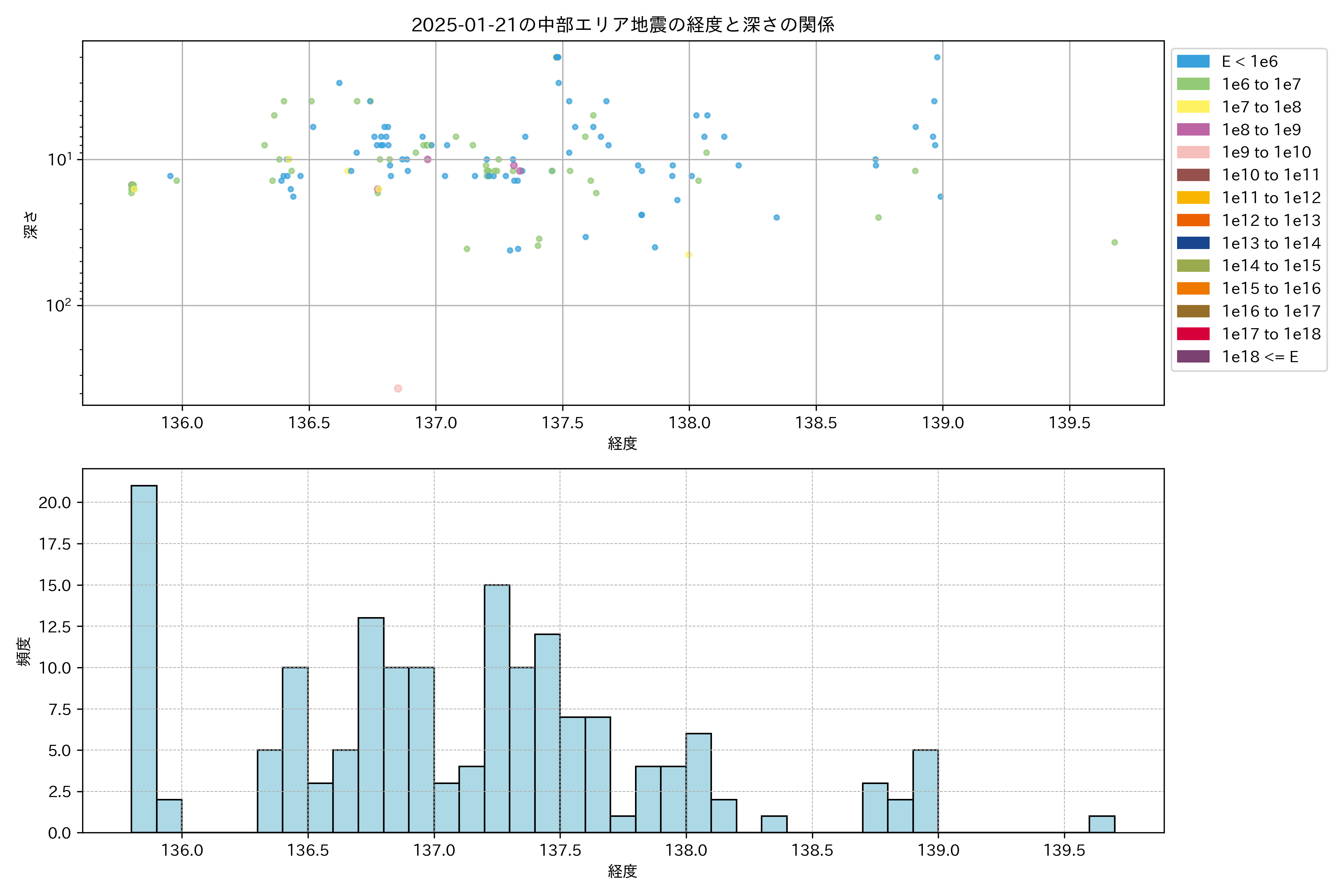Click the brown '1e10 to 1e11' legend swatch

(x=1192, y=175)
